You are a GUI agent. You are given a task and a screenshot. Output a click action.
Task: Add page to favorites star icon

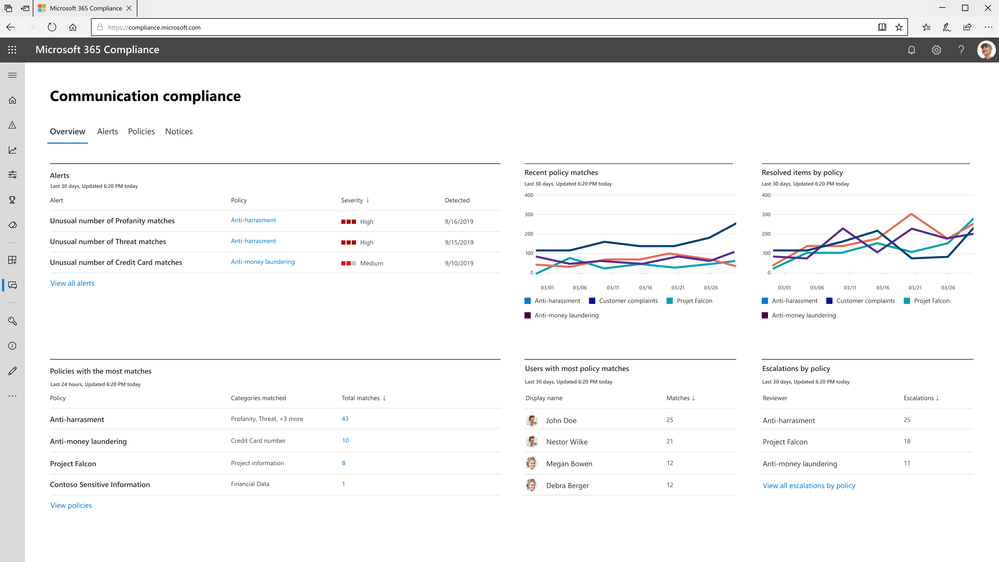coord(899,27)
